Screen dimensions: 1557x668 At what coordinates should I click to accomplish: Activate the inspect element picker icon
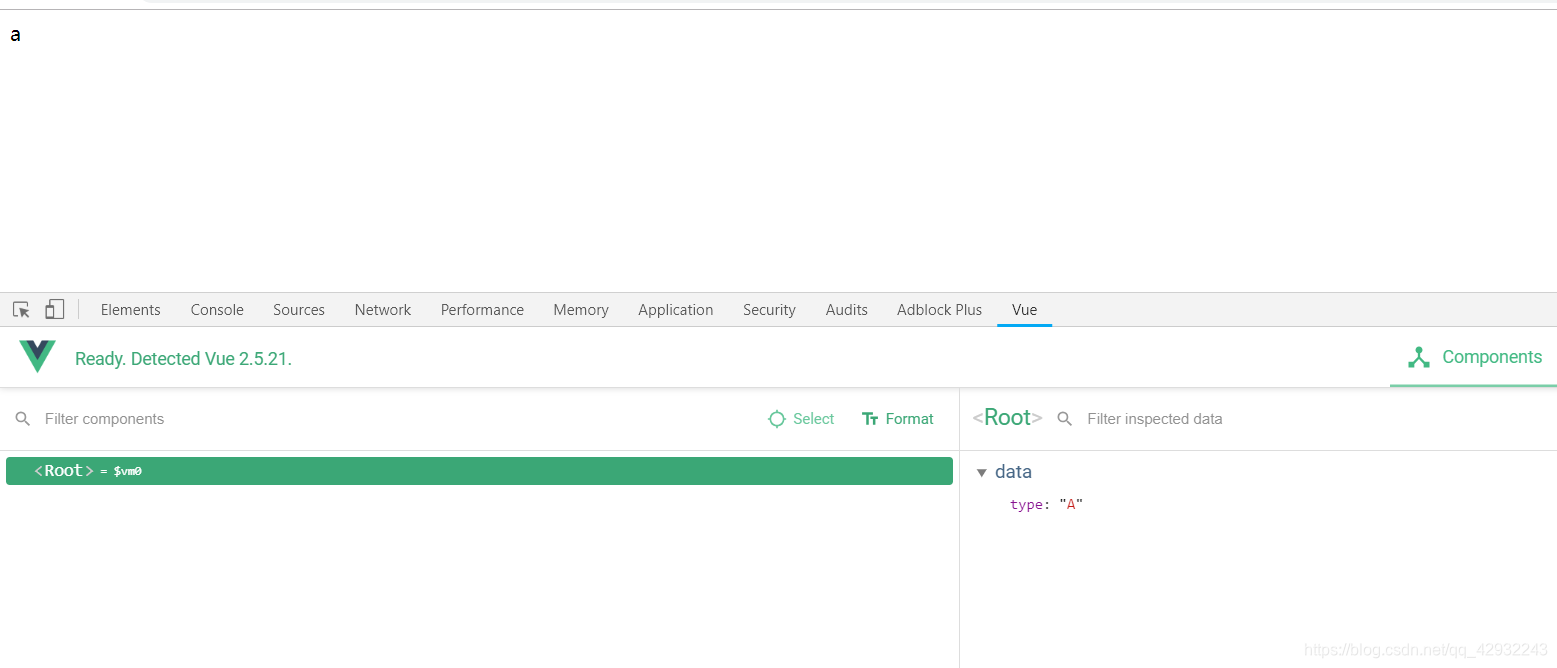21,310
